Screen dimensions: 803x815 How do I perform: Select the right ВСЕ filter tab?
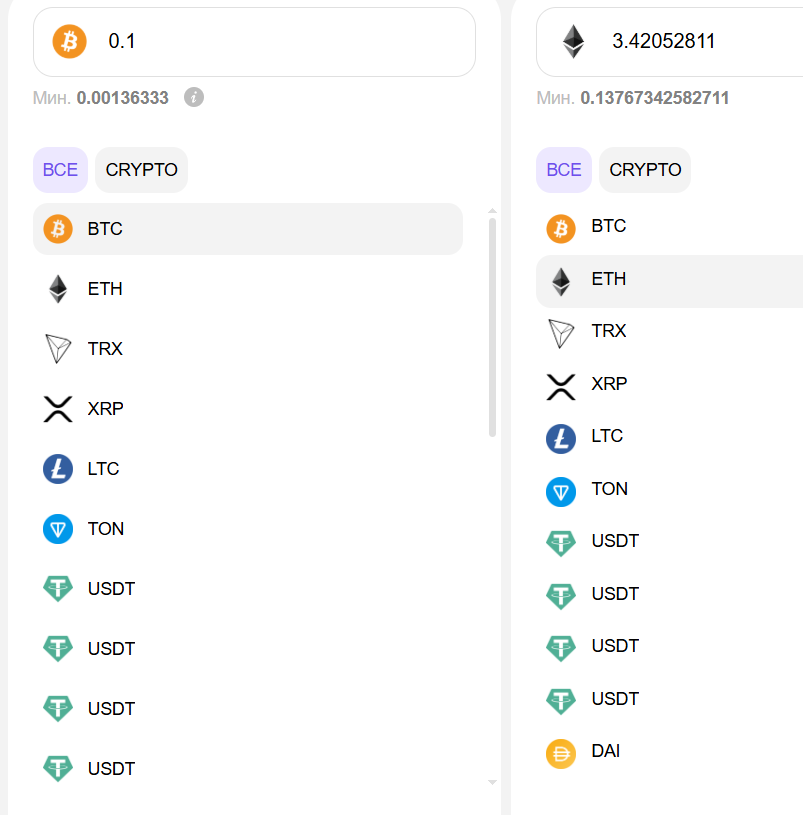tap(564, 170)
